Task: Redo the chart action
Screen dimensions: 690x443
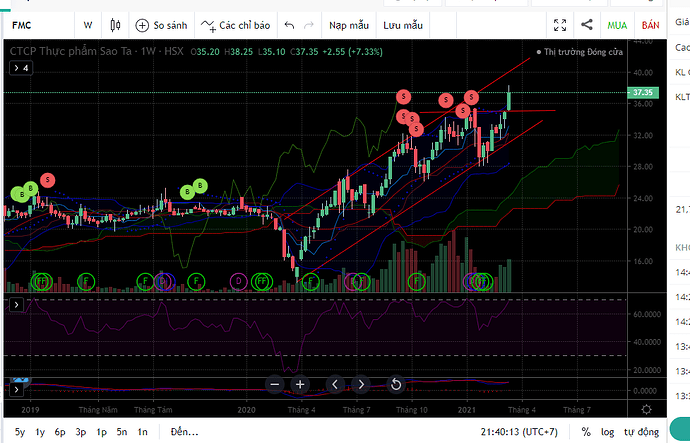Action: point(309,25)
